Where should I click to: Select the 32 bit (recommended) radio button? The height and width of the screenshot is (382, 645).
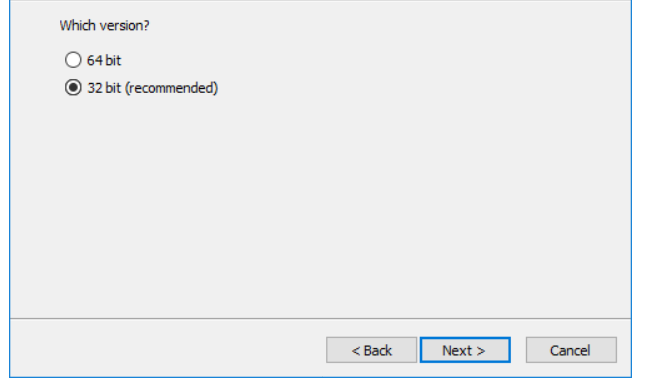click(73, 88)
